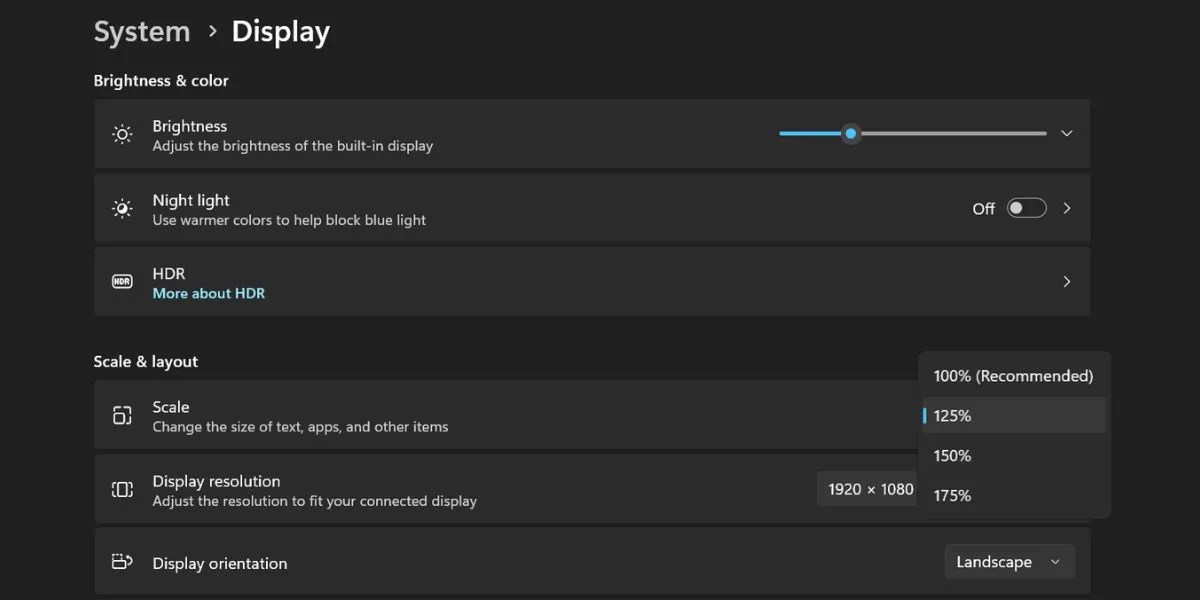Image resolution: width=1200 pixels, height=600 pixels.
Task: Select the 100% (Recommended) scale option
Action: point(1013,375)
